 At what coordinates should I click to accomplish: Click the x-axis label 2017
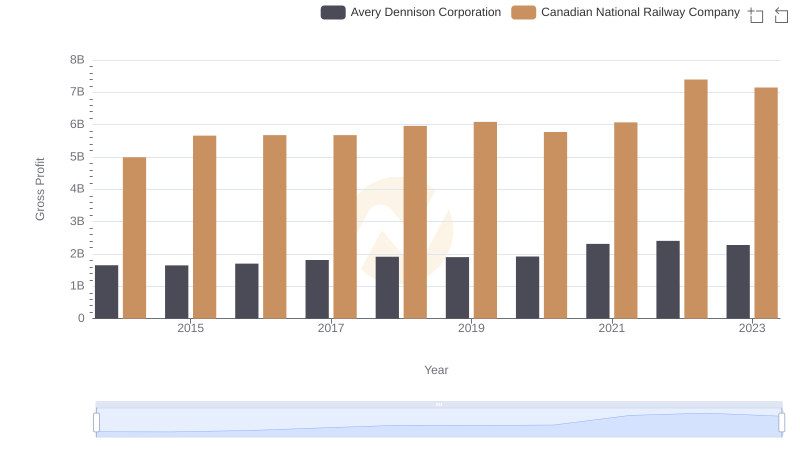coord(331,328)
